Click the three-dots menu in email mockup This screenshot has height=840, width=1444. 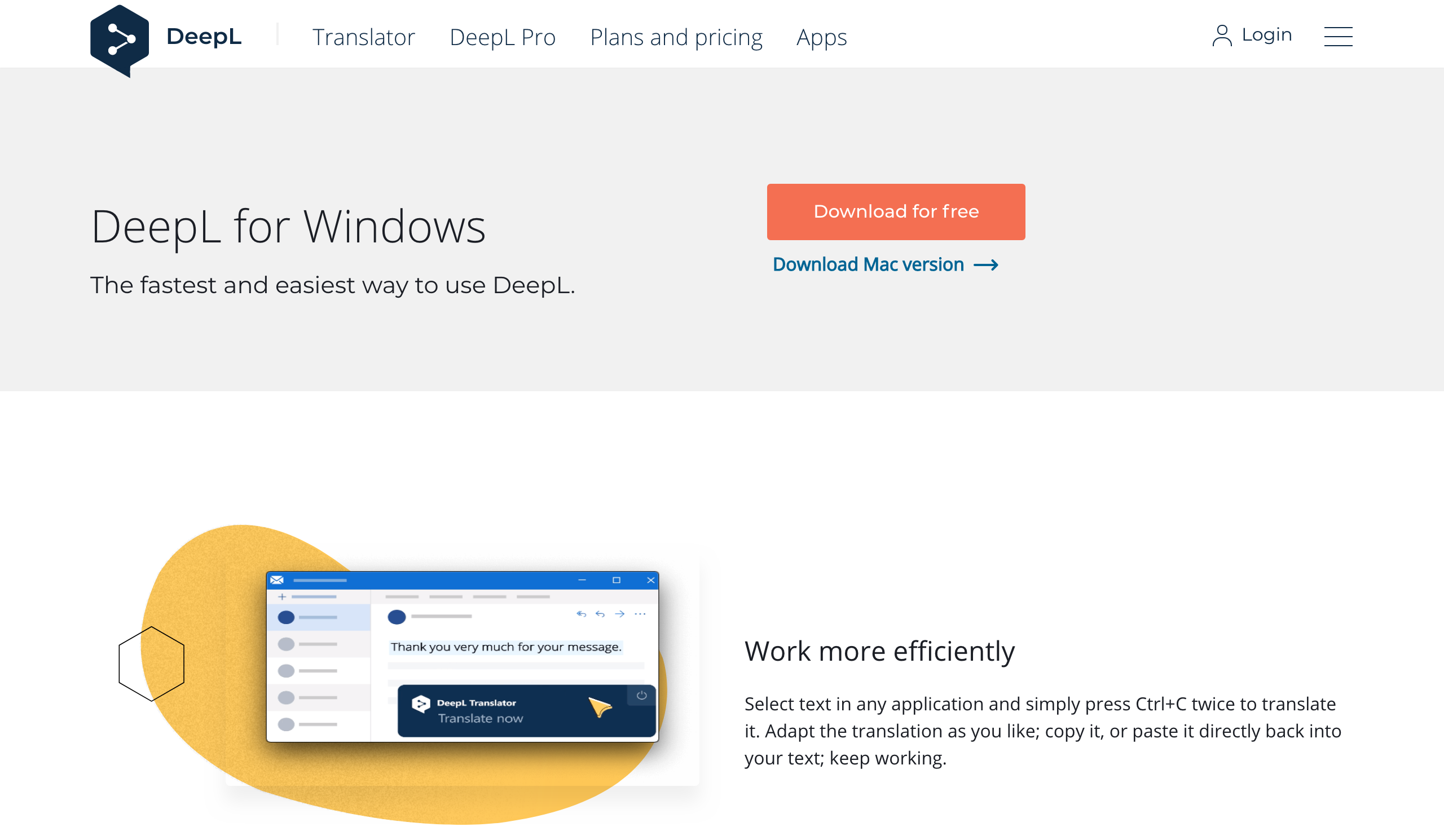pyautogui.click(x=640, y=615)
